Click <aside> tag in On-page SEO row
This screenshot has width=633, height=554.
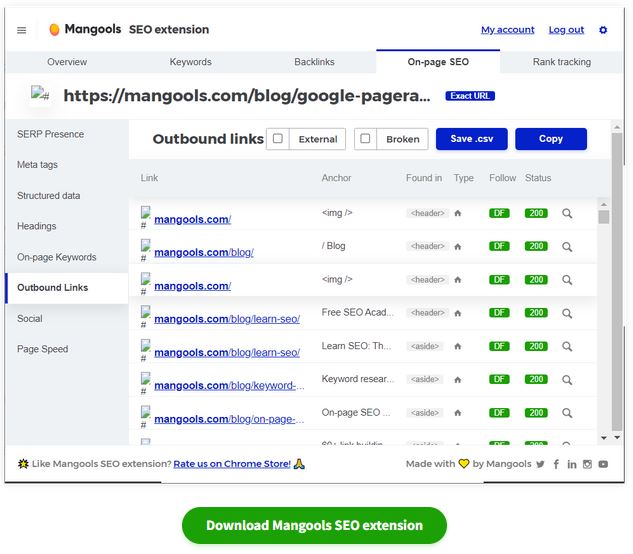pyautogui.click(x=425, y=413)
